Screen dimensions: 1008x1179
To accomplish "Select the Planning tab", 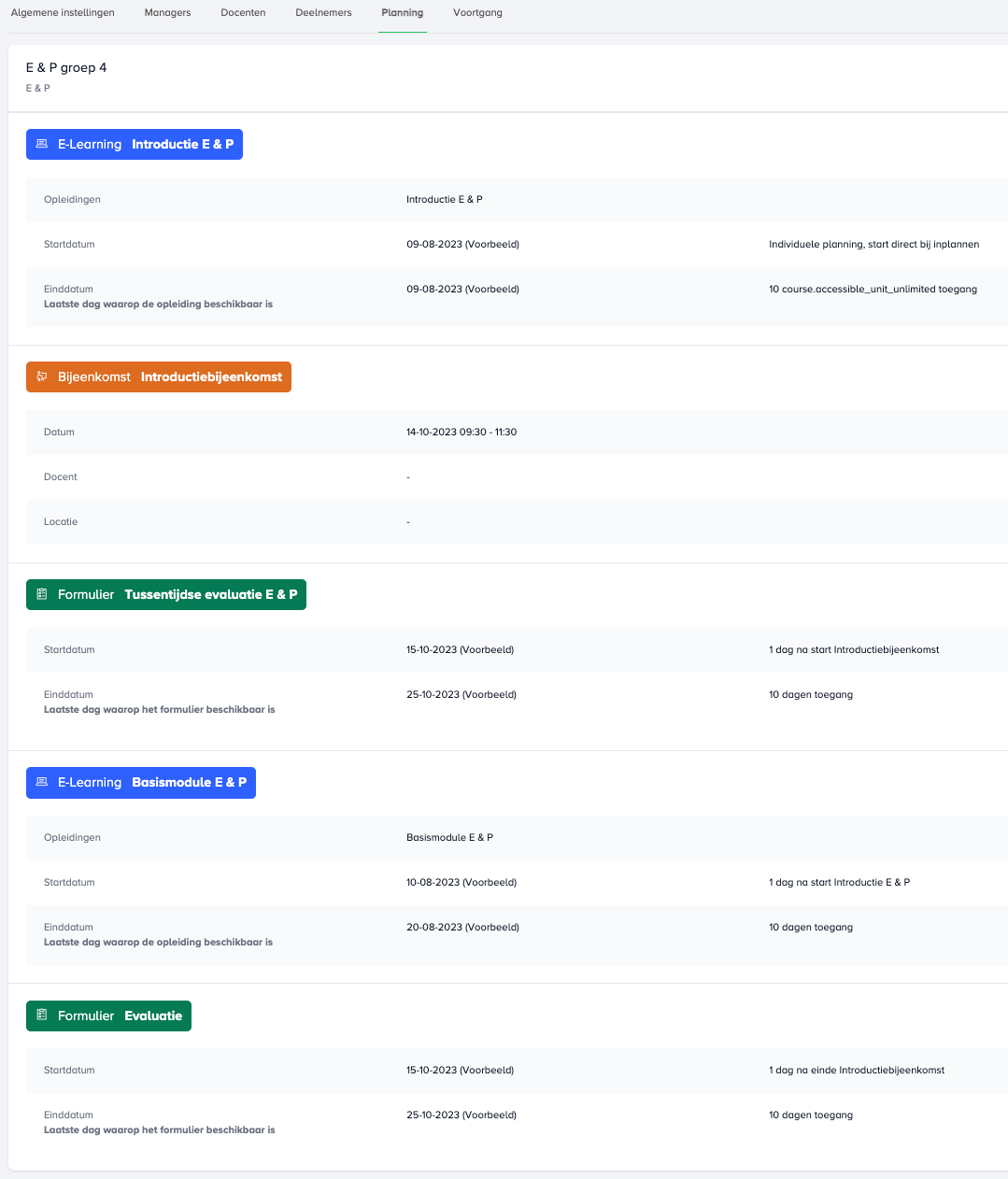I will pyautogui.click(x=402, y=13).
